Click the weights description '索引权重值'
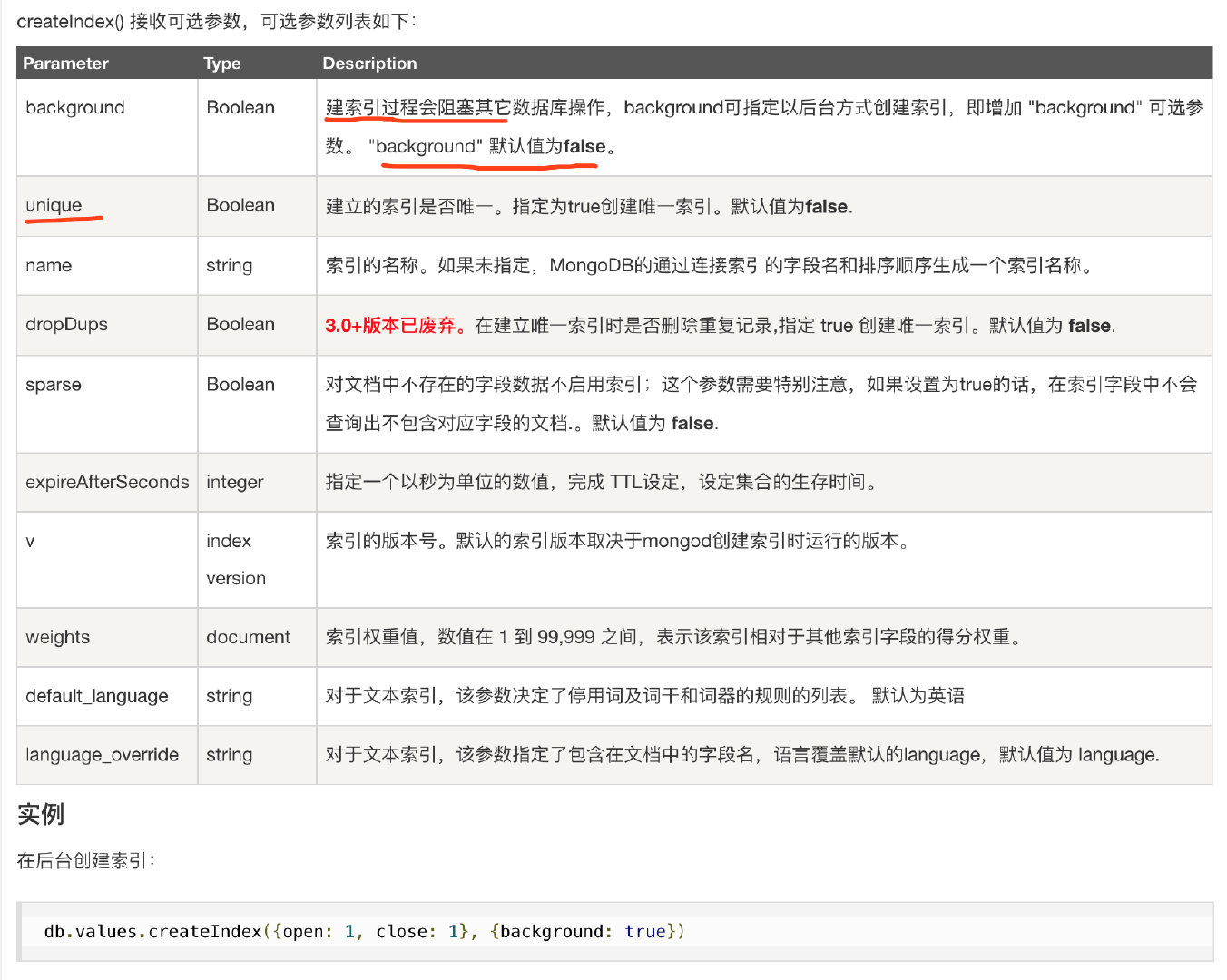Image resolution: width=1227 pixels, height=980 pixels. [675, 637]
